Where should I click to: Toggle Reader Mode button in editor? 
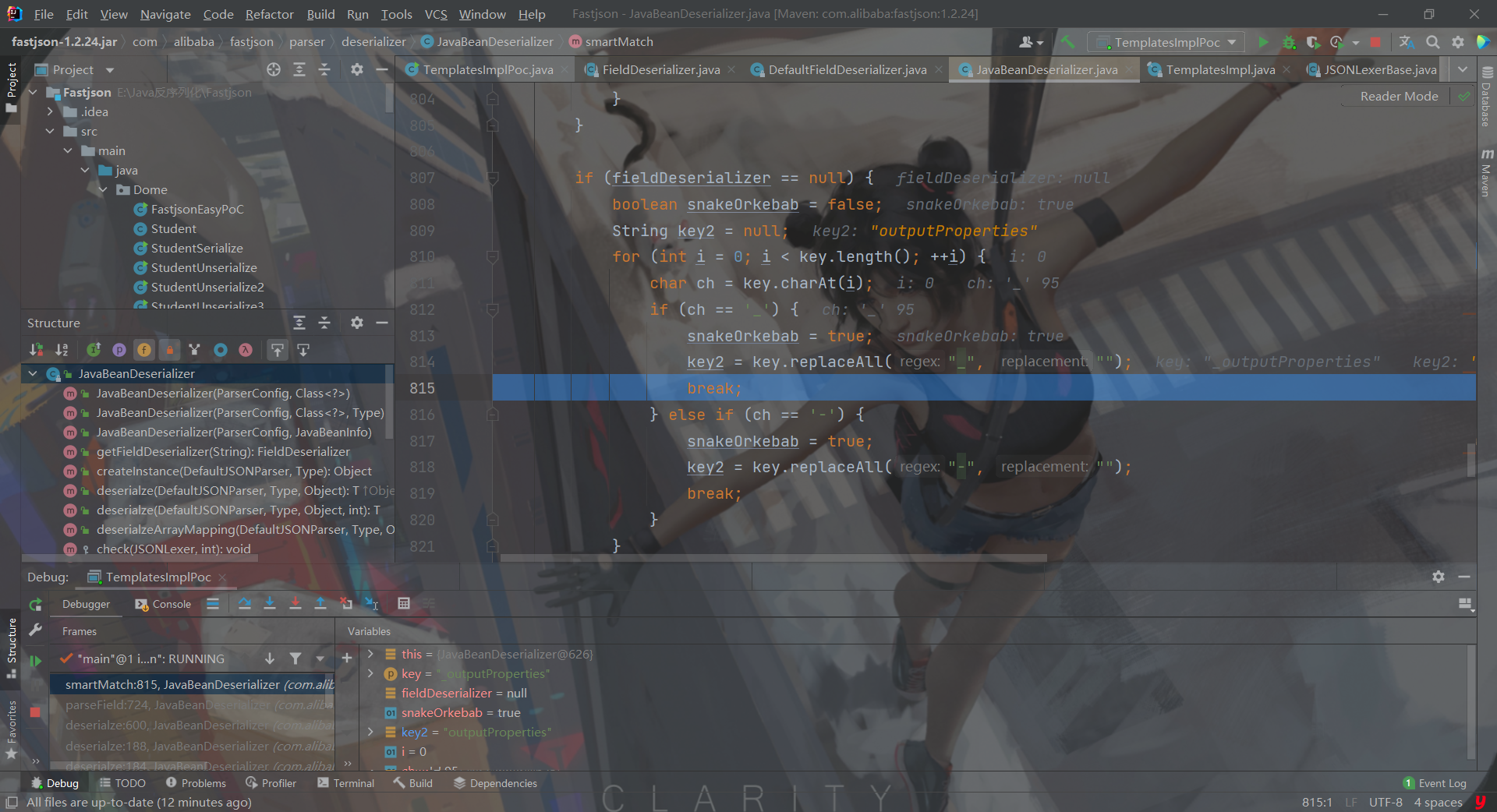[x=1399, y=96]
